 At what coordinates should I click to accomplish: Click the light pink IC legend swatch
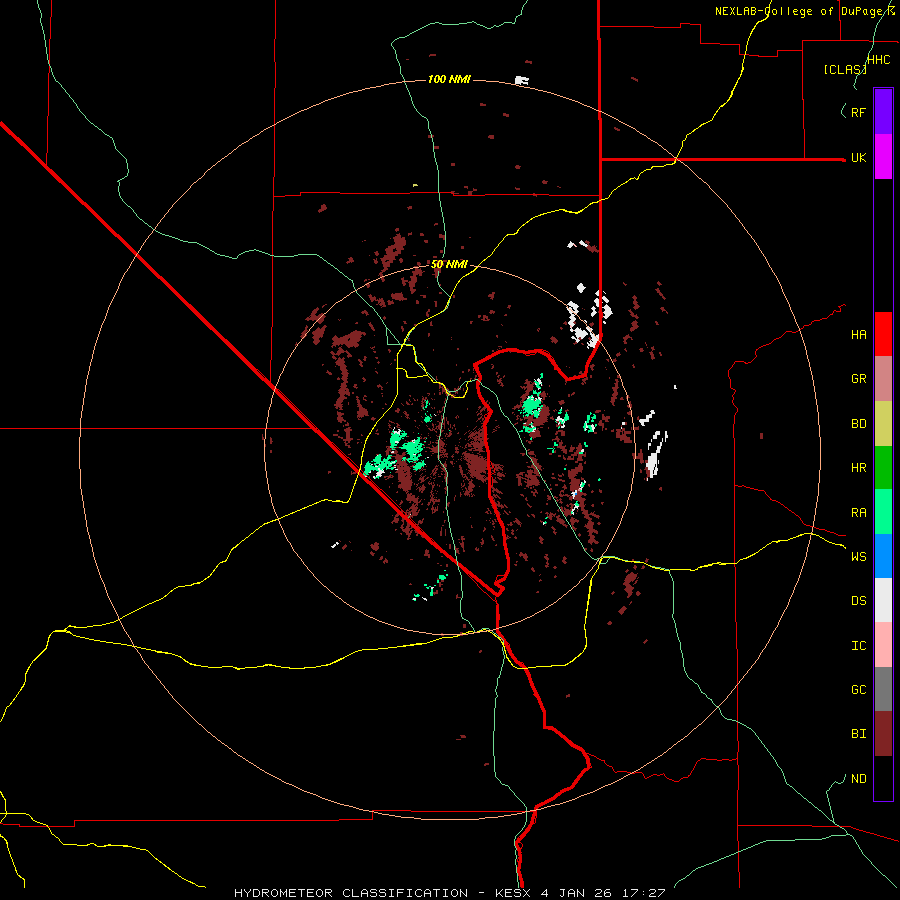coord(883,645)
